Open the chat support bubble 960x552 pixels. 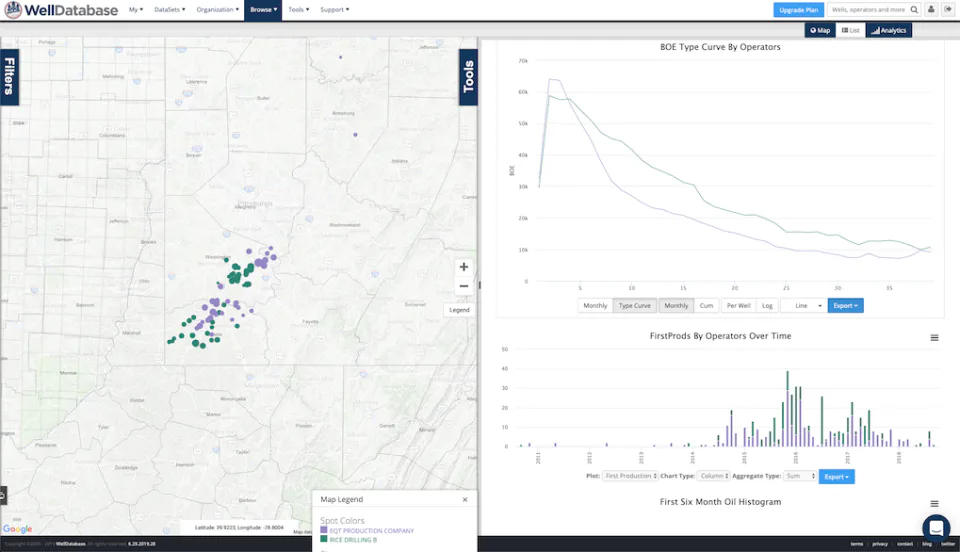pos(936,527)
